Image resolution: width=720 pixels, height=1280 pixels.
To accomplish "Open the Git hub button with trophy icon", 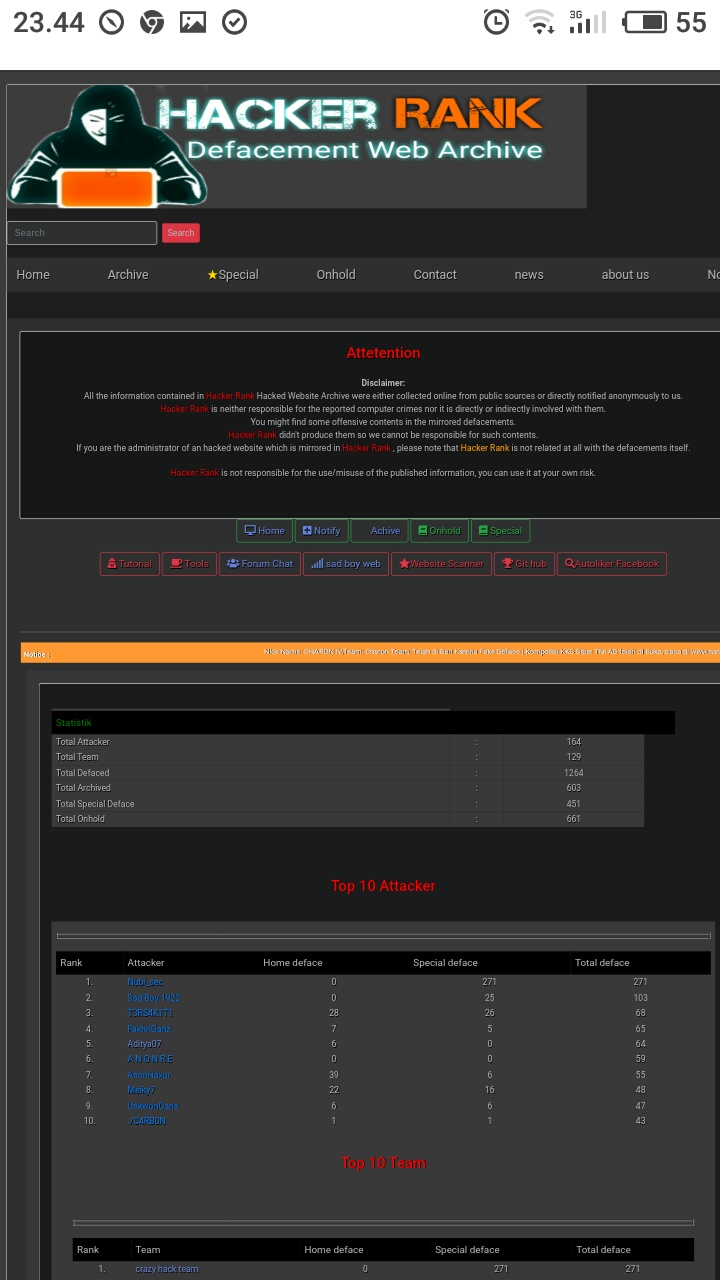I will [524, 564].
